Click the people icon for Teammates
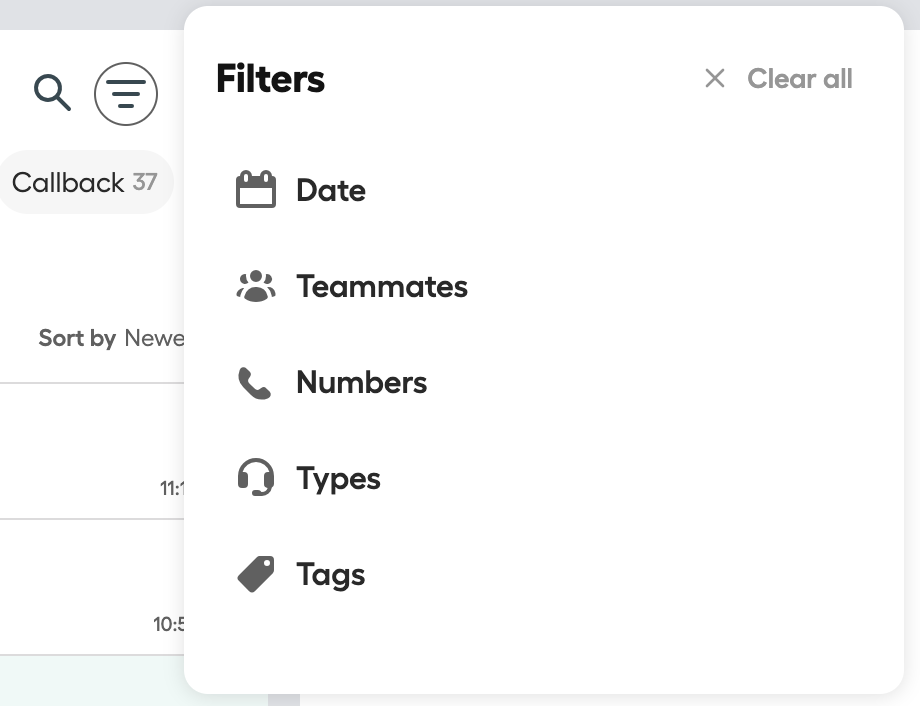The height and width of the screenshot is (706, 920). click(256, 286)
